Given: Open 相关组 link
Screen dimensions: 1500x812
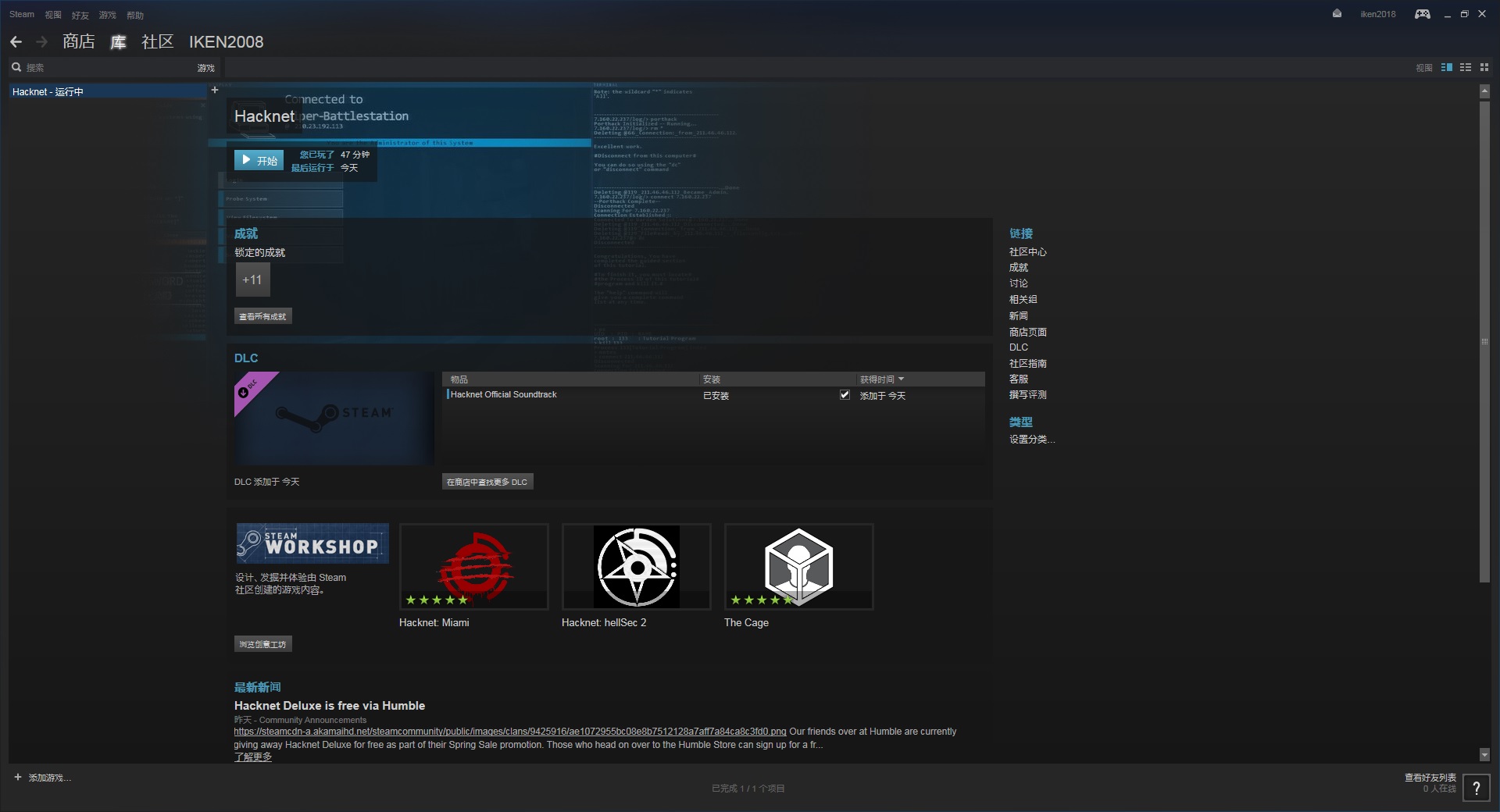Looking at the screenshot, I should click(x=1023, y=299).
